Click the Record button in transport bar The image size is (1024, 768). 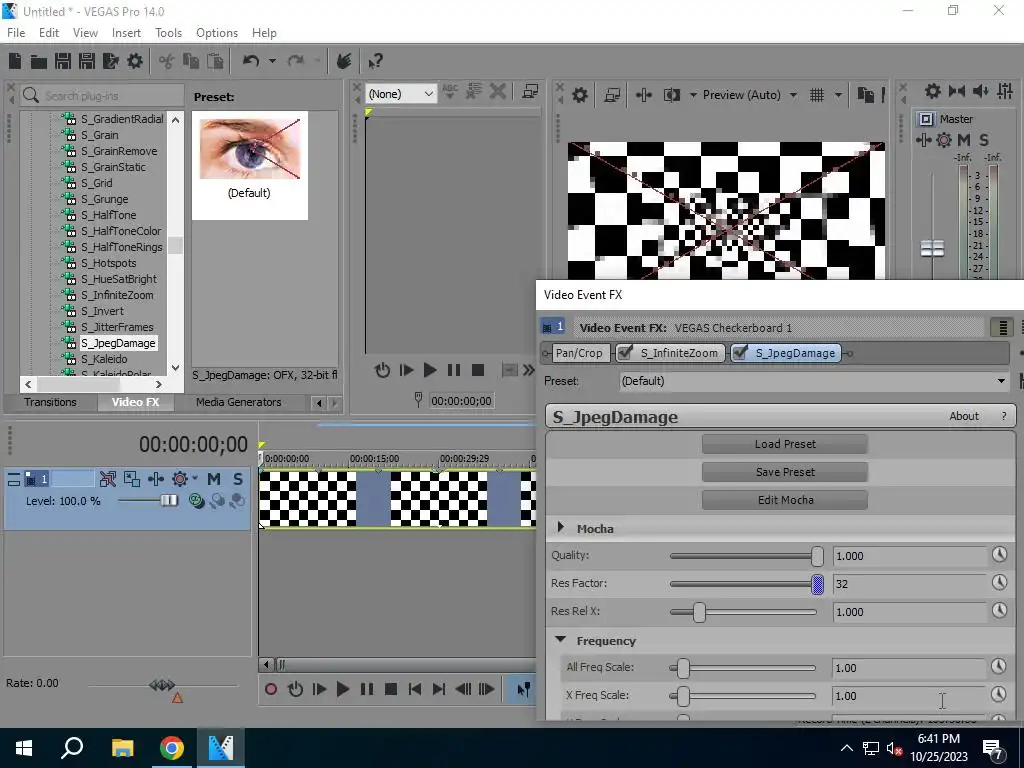coord(270,689)
